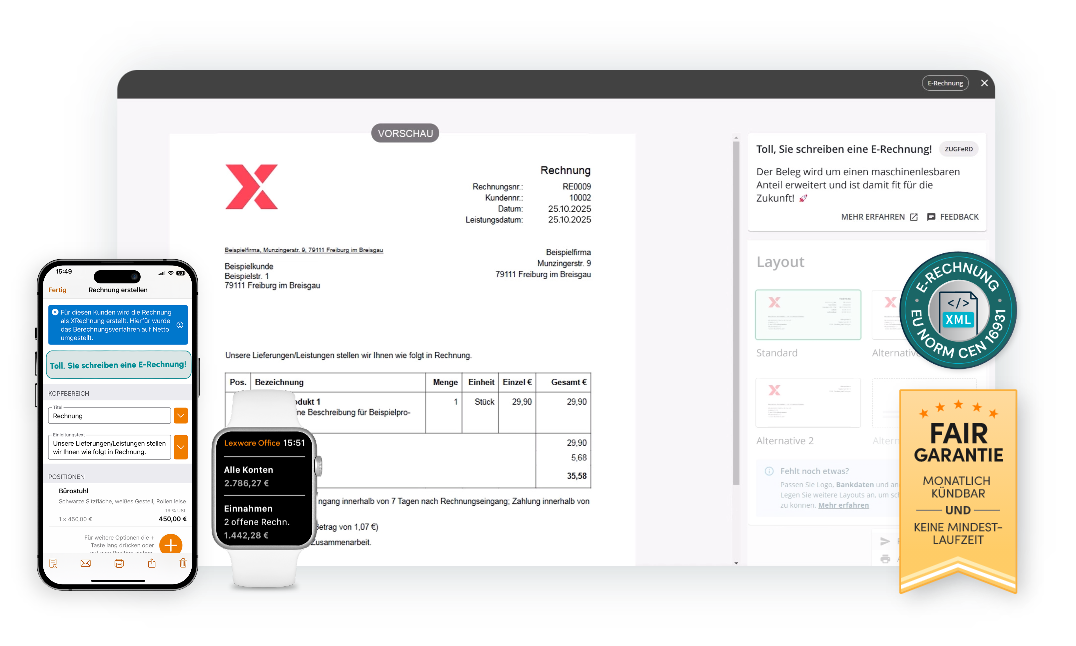Tap 'Fertig' at the top of the phone
The width and height of the screenshot is (1076, 646).
pyautogui.click(x=58, y=290)
